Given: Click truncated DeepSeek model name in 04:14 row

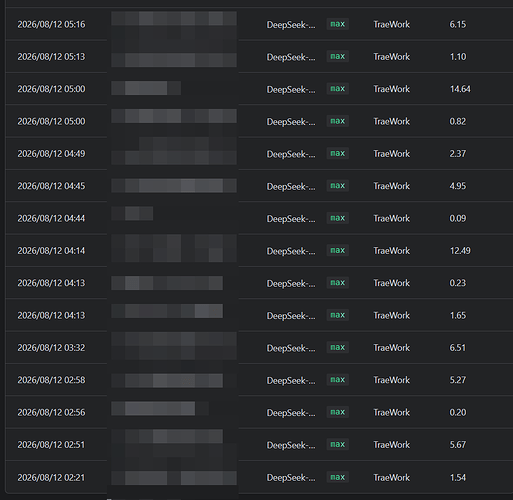Looking at the screenshot, I should [291, 251].
